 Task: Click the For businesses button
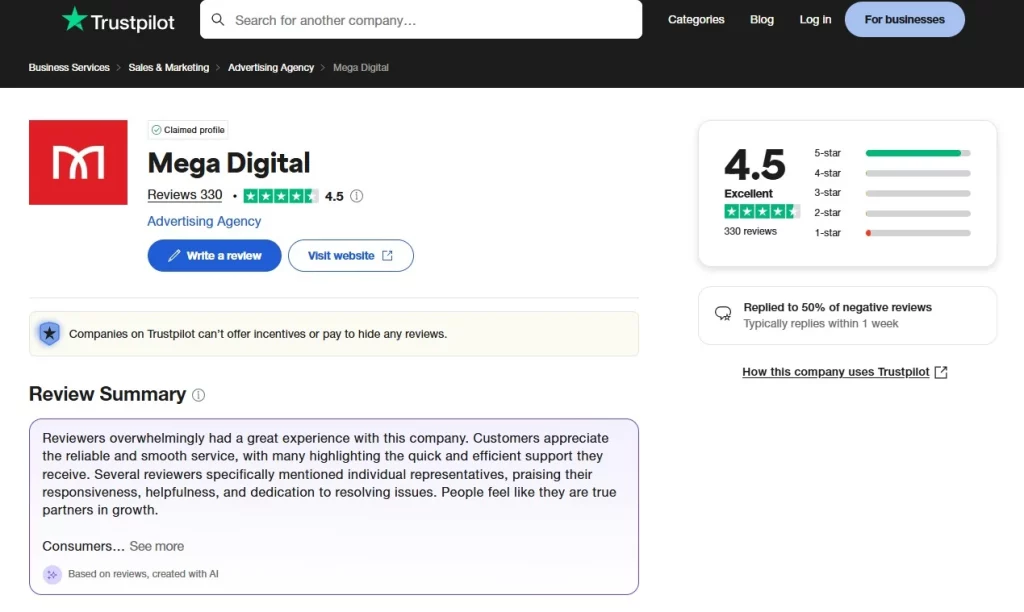coord(904,20)
